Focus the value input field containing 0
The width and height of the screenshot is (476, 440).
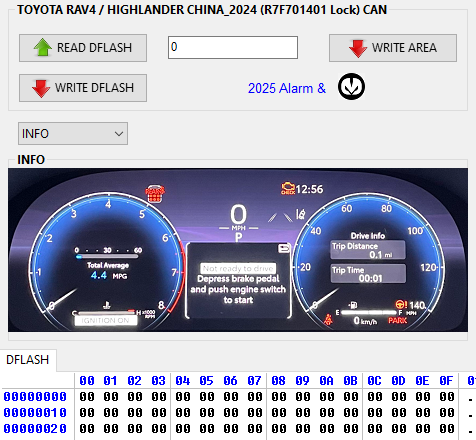233,47
